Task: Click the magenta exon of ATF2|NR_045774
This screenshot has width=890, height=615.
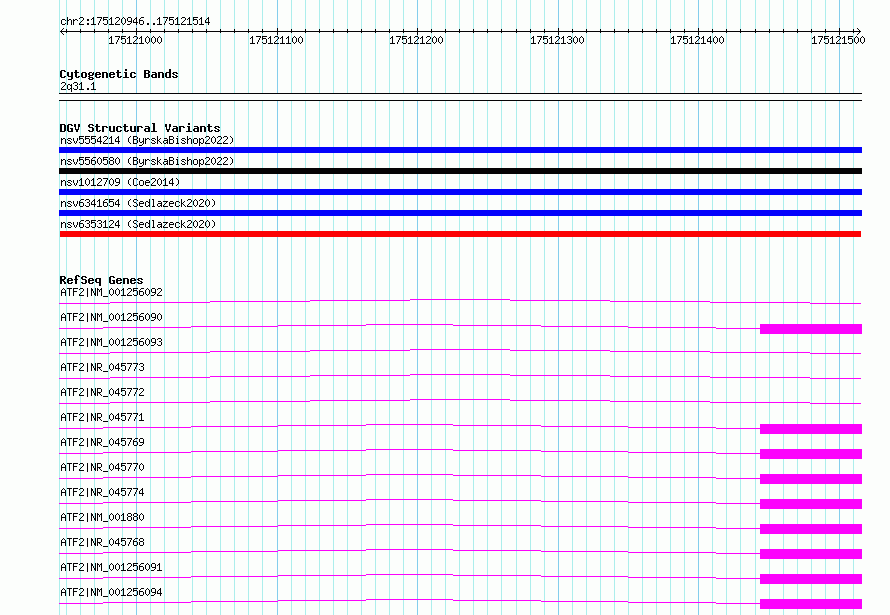Action: coord(811,504)
